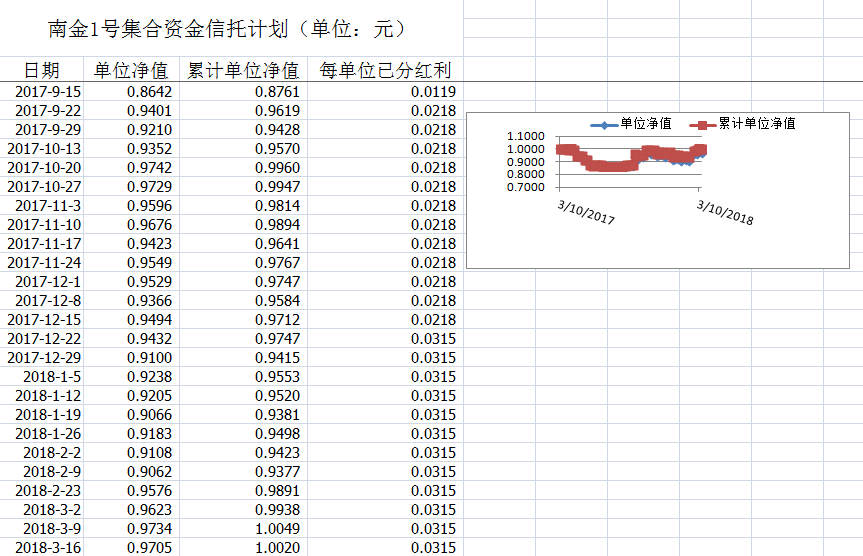Select the 1.1000 value axis label

pyautogui.click(x=526, y=137)
